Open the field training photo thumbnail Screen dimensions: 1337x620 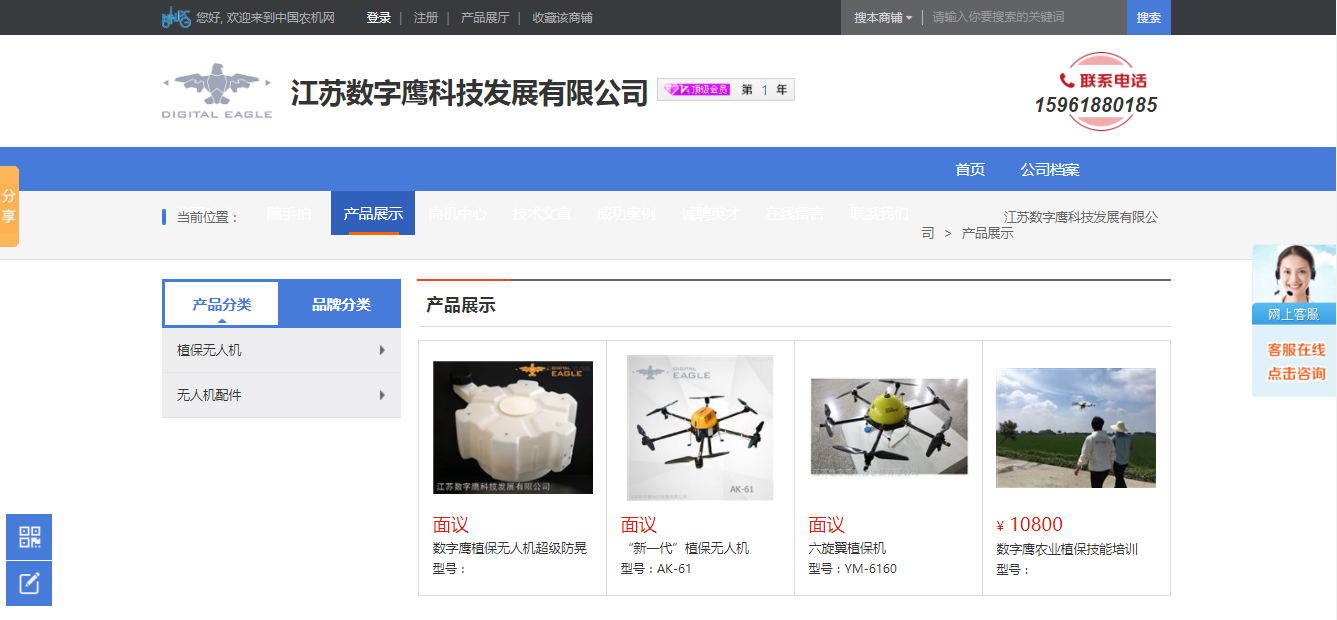(x=1076, y=428)
